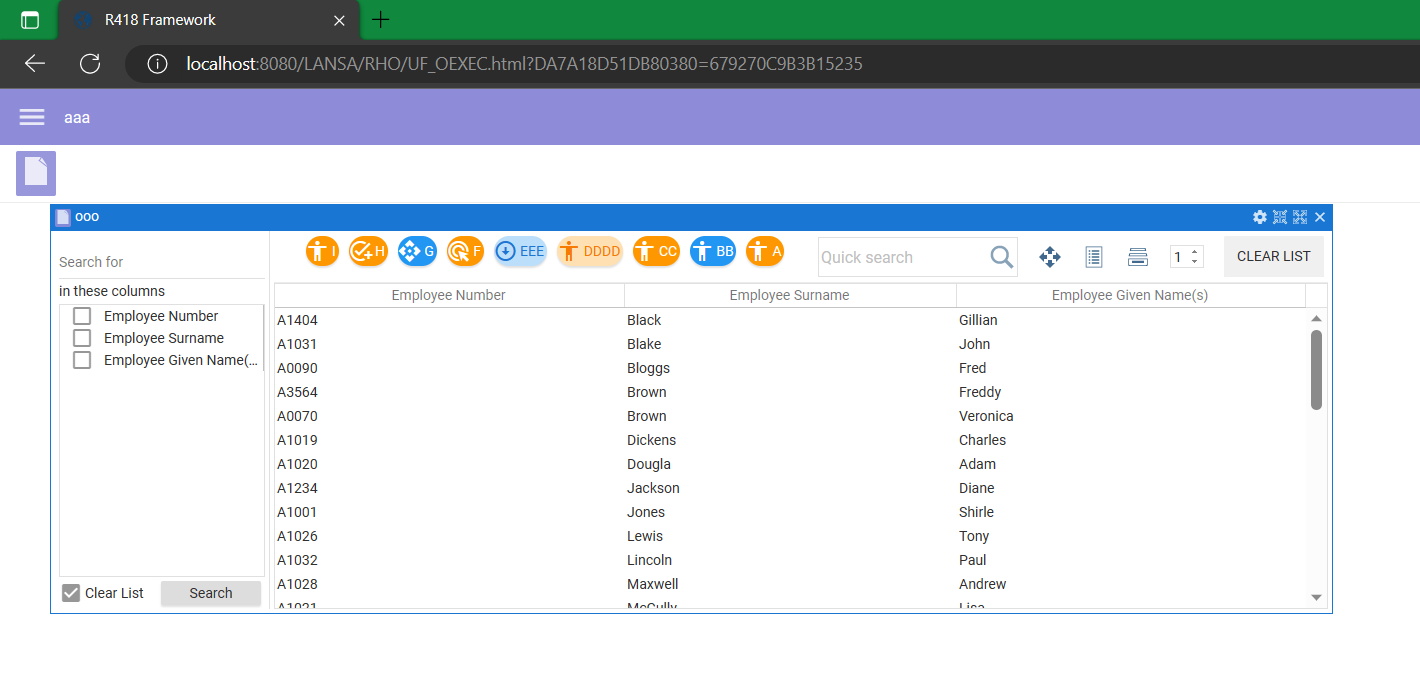This screenshot has height=678, width=1420.
Task: Tick the Employee Number checkbox
Action: 82,316
